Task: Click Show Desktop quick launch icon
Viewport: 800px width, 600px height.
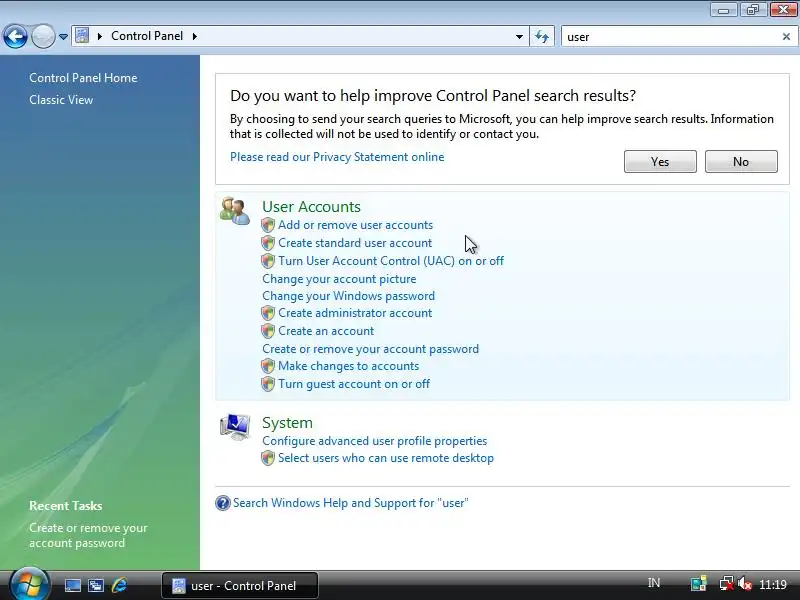Action: point(72,586)
